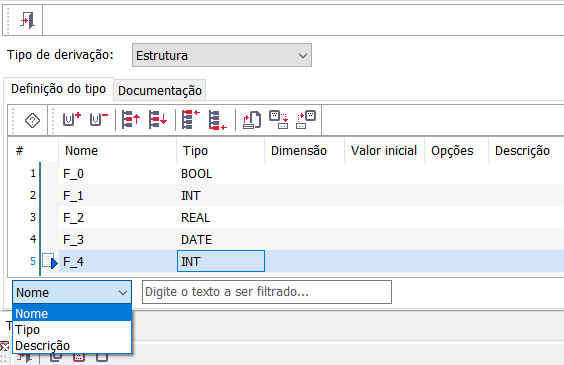Click the # column header
564x365 pixels.
tap(19, 150)
